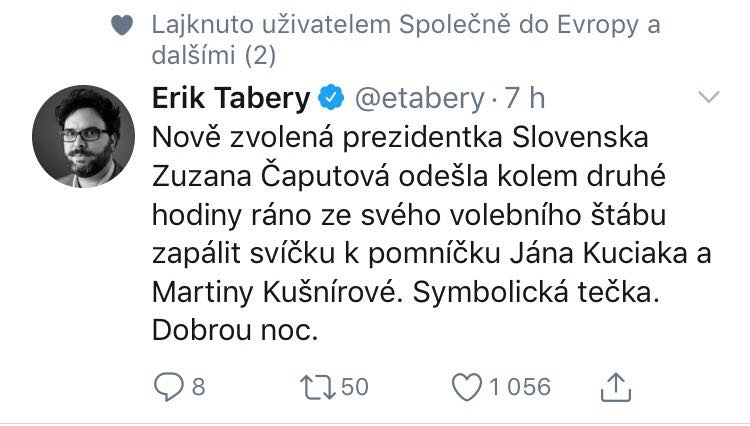750x426 pixels.
Task: Show the dalšími (2) likers
Action: [214, 55]
